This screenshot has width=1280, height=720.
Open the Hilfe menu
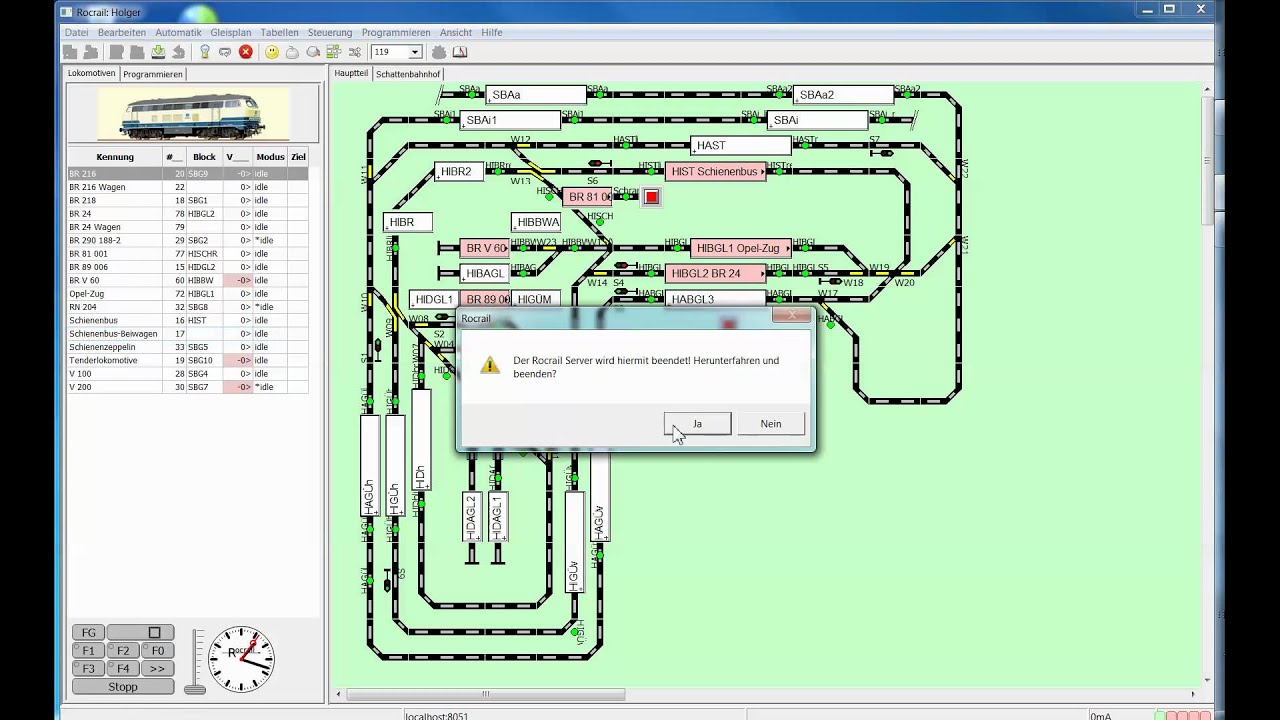pyautogui.click(x=491, y=32)
